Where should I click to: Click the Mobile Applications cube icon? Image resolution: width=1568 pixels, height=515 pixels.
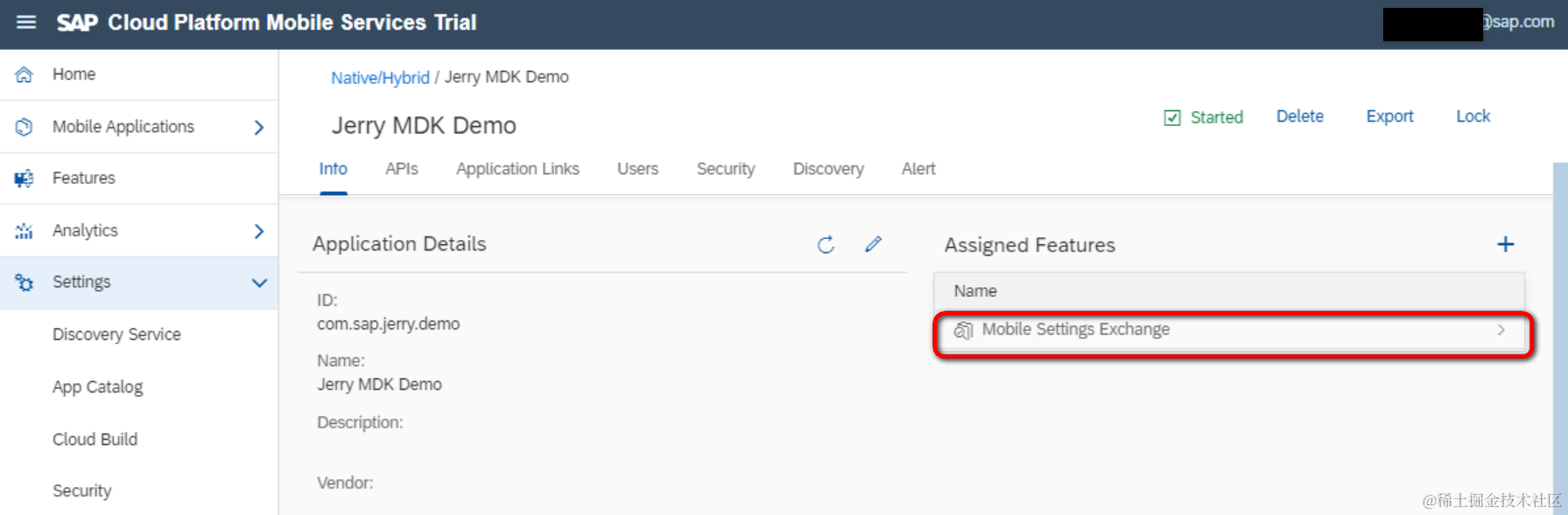point(25,127)
